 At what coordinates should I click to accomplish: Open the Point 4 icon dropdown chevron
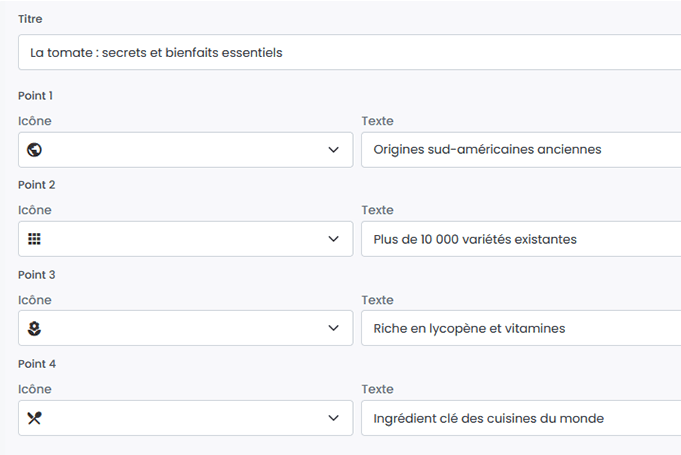coord(334,418)
